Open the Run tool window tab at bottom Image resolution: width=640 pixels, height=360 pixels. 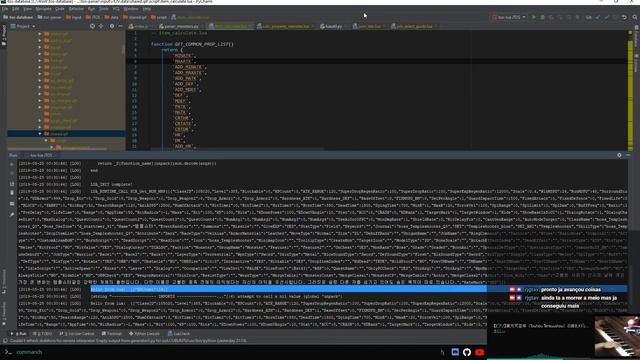(19, 333)
